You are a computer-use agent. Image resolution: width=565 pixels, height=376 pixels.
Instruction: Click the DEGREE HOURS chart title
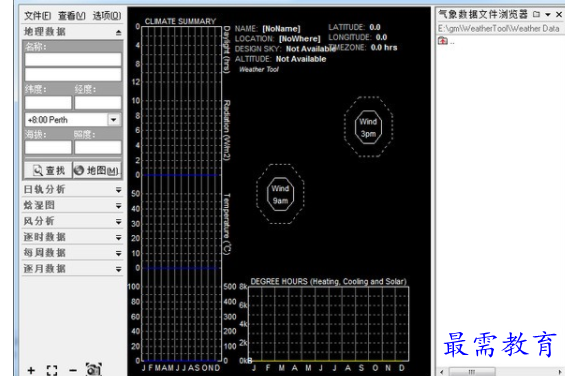click(328, 282)
